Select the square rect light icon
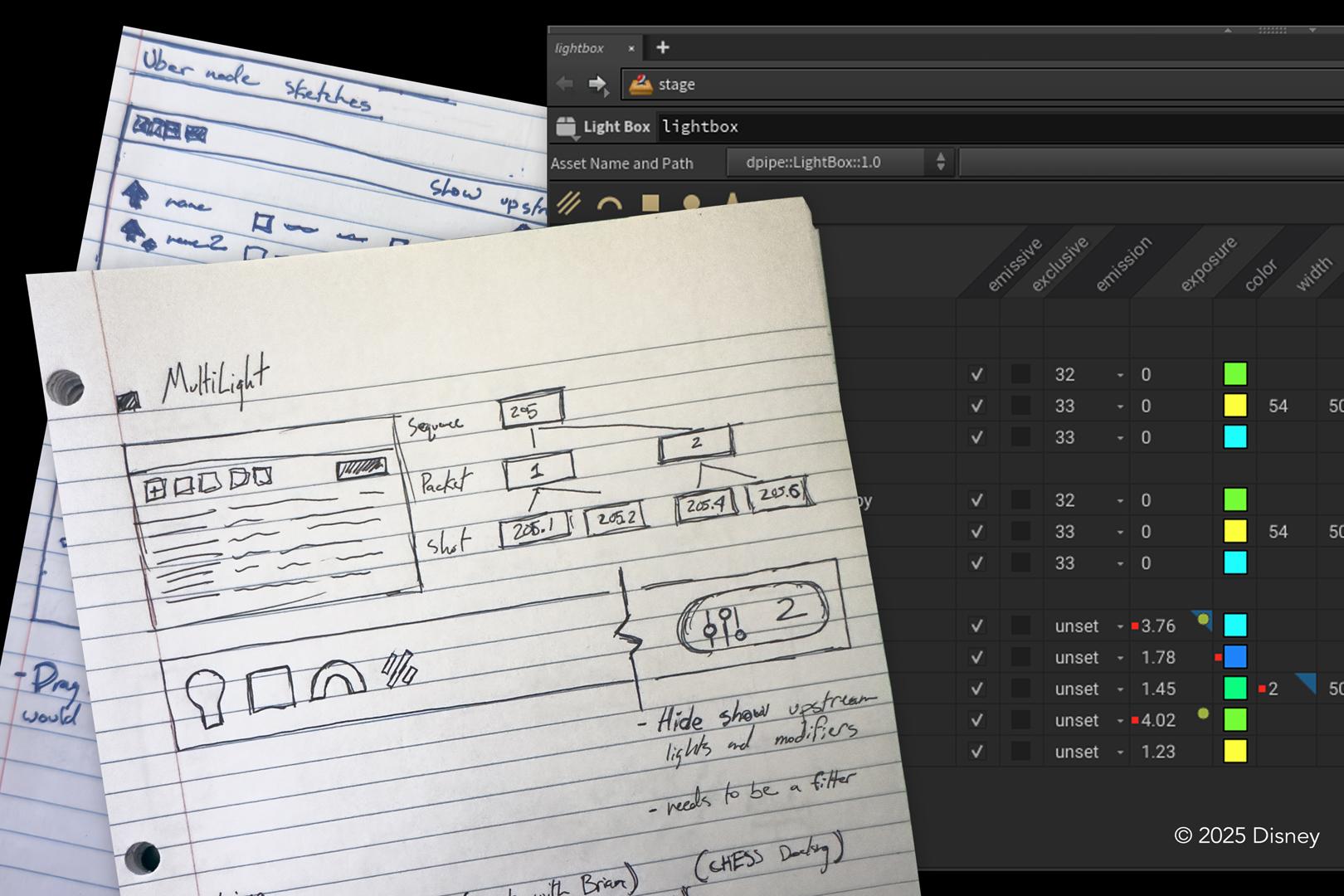Screen dimensions: 1344x896 [650, 203]
